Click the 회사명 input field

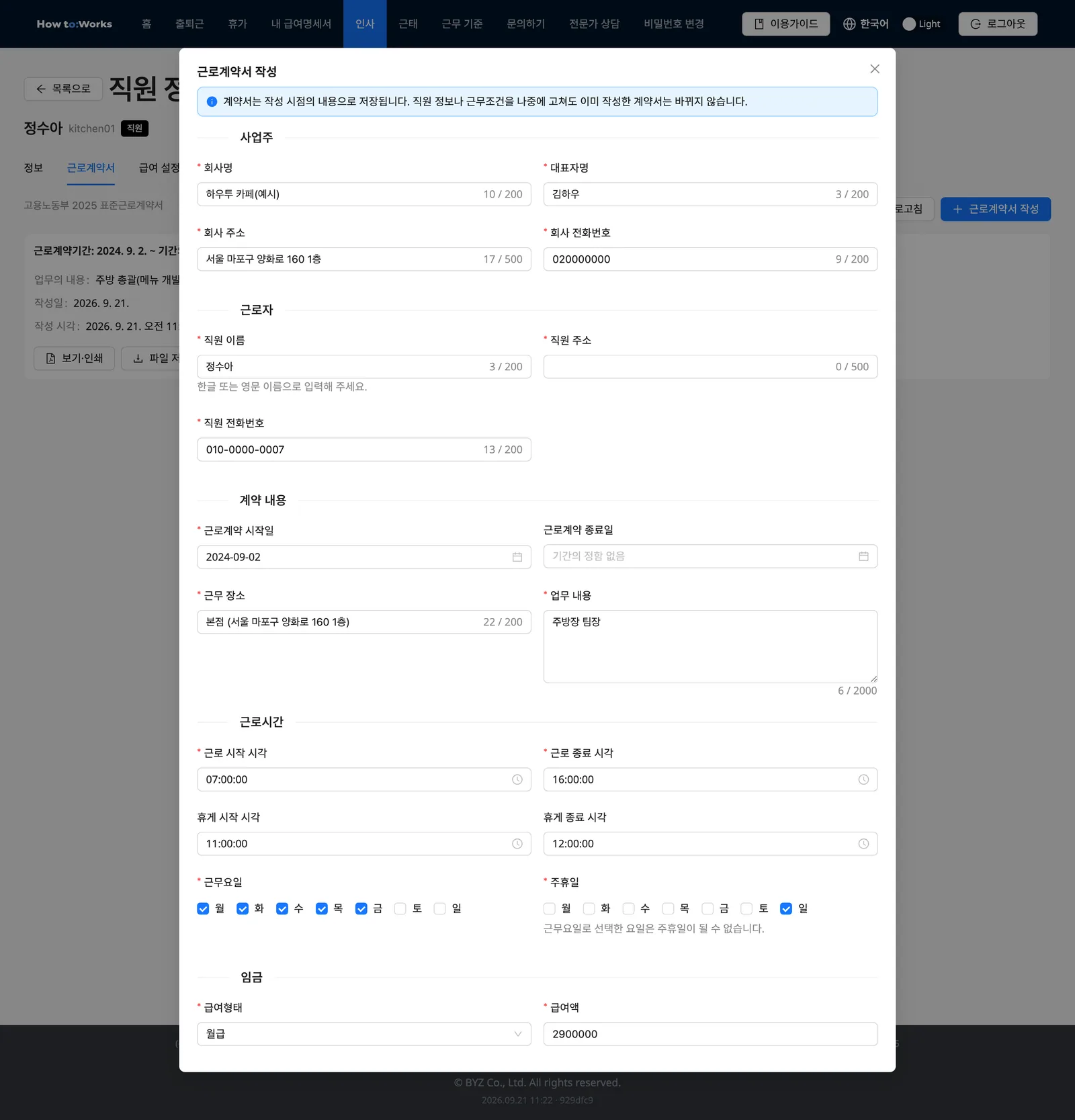tap(364, 194)
